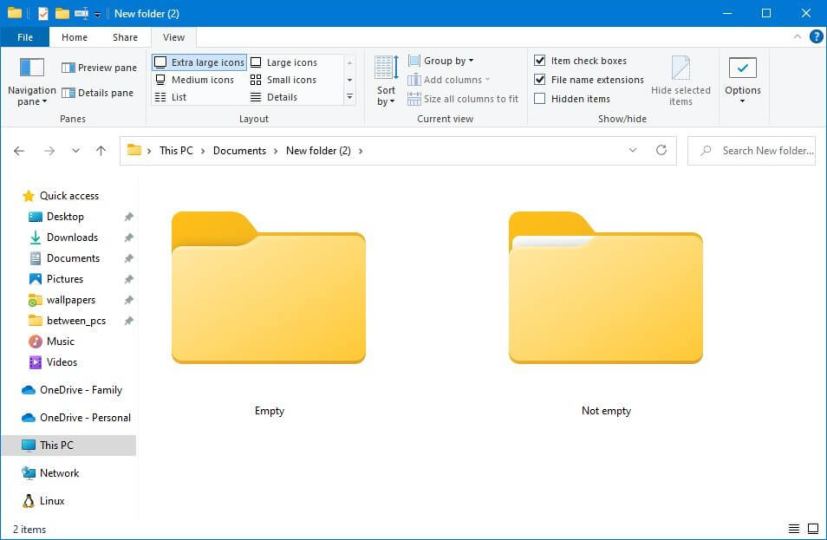Switch to the Share tab

[125, 37]
